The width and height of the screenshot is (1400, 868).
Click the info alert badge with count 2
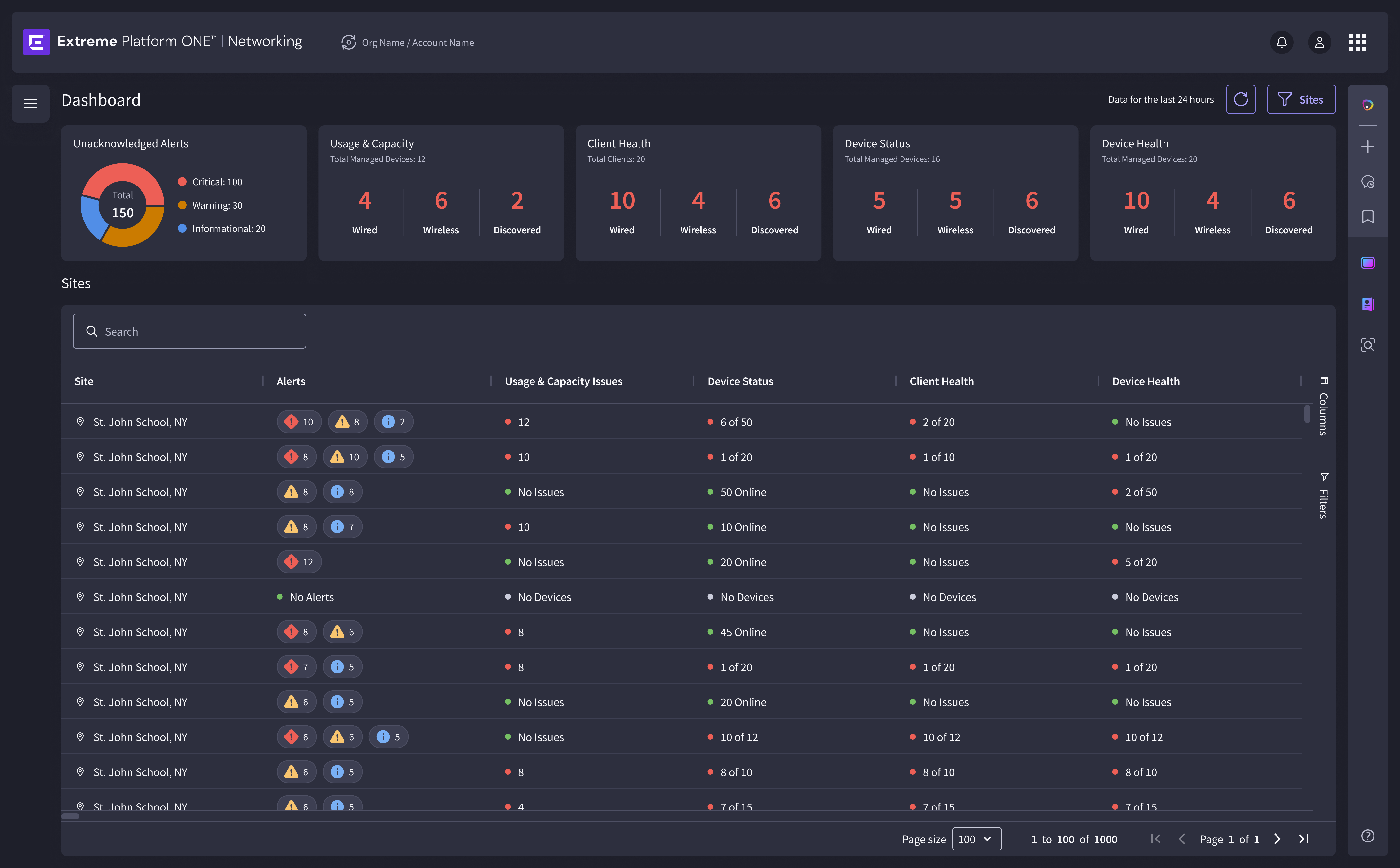[x=393, y=422]
